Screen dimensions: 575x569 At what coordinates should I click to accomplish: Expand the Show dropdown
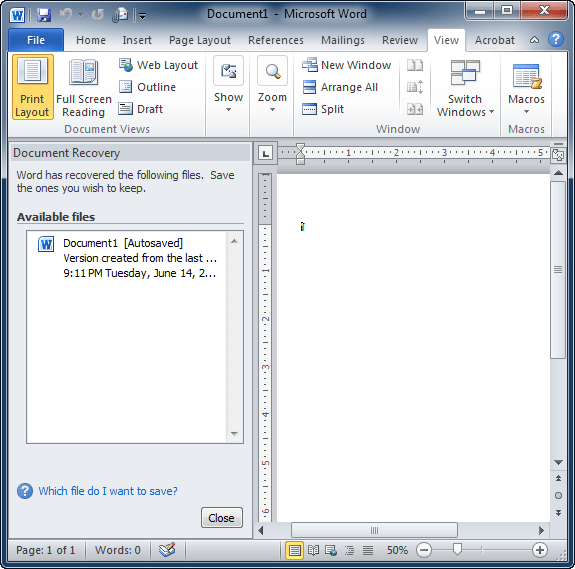point(228,85)
